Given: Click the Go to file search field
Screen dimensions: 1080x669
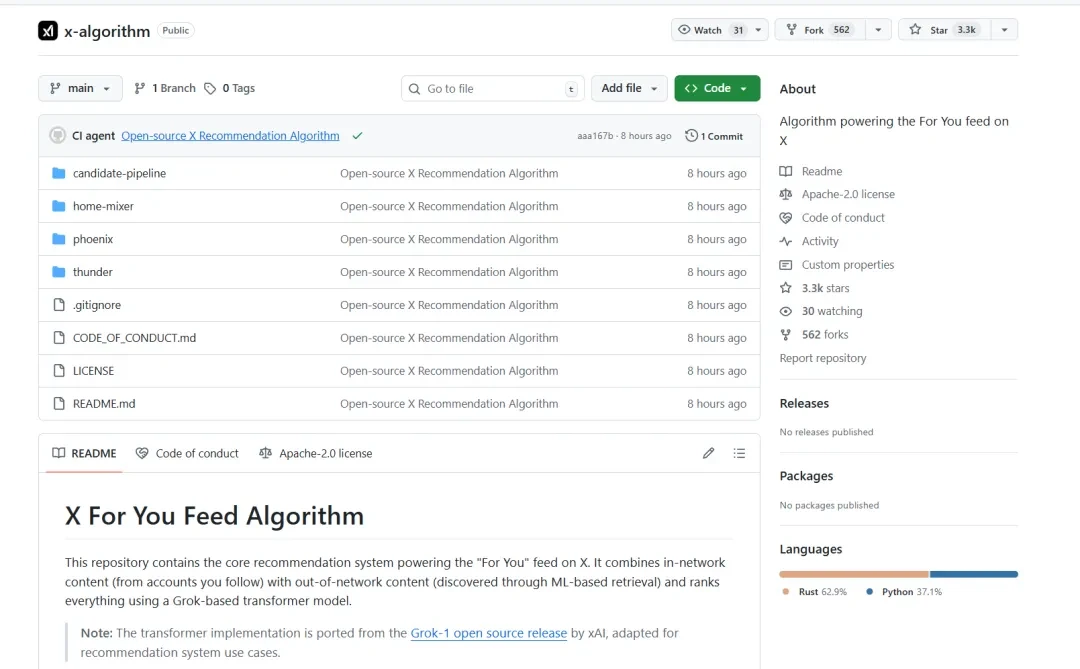Looking at the screenshot, I should [492, 88].
